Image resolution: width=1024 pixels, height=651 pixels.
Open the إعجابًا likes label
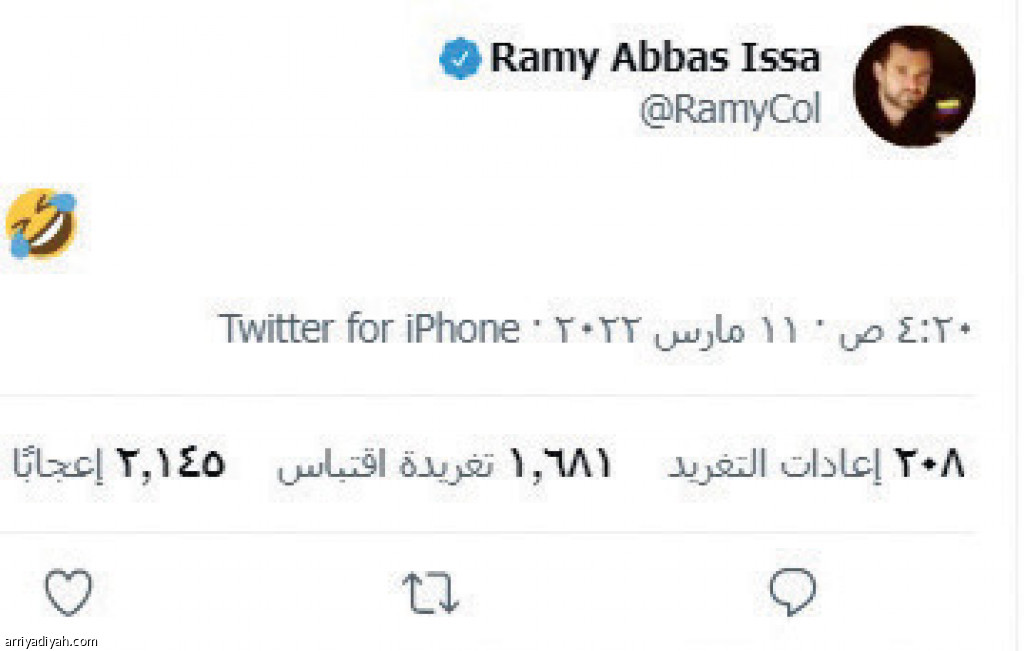click(x=57, y=462)
